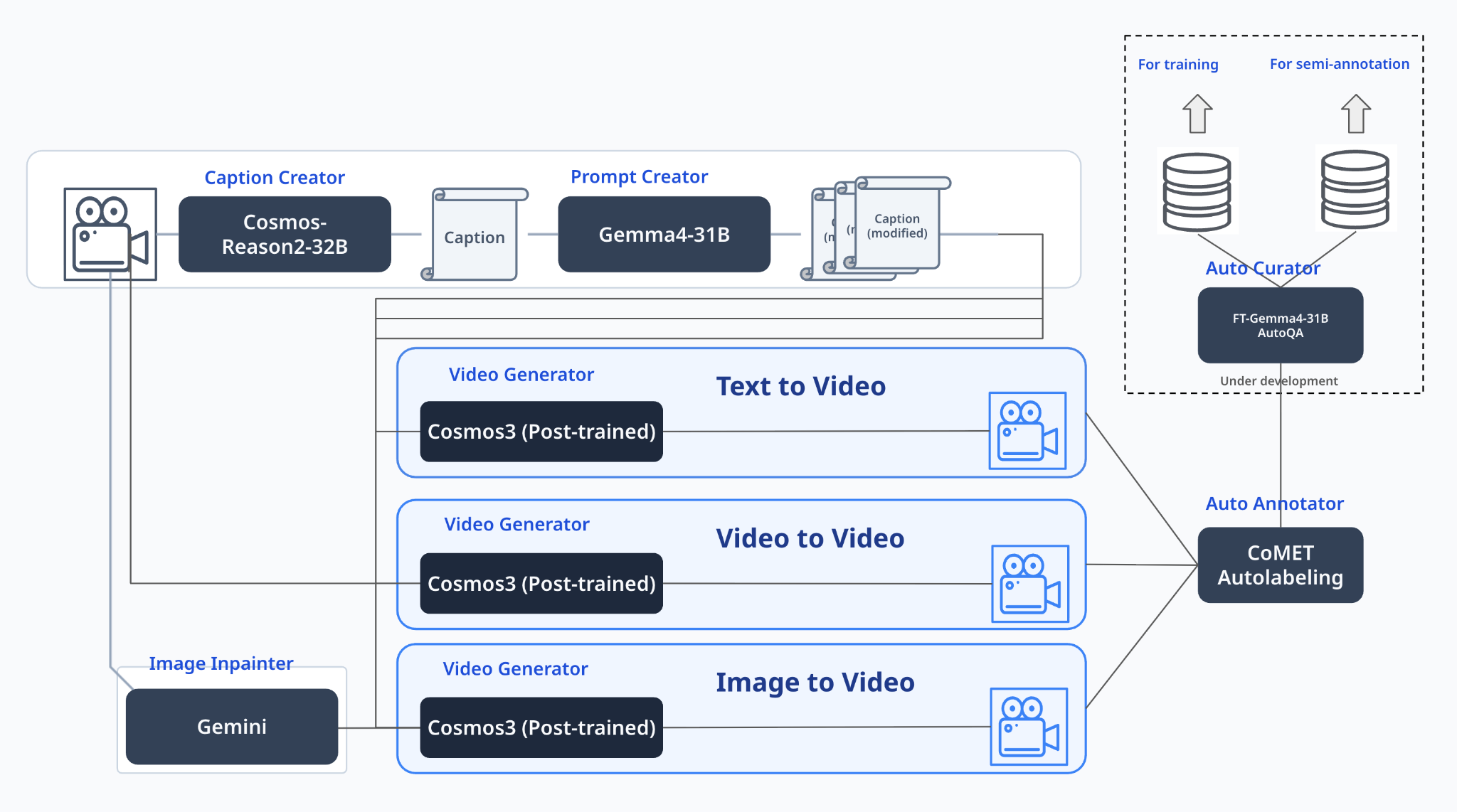Select the Gemma4-31B block
1457x812 pixels.
[x=664, y=234]
